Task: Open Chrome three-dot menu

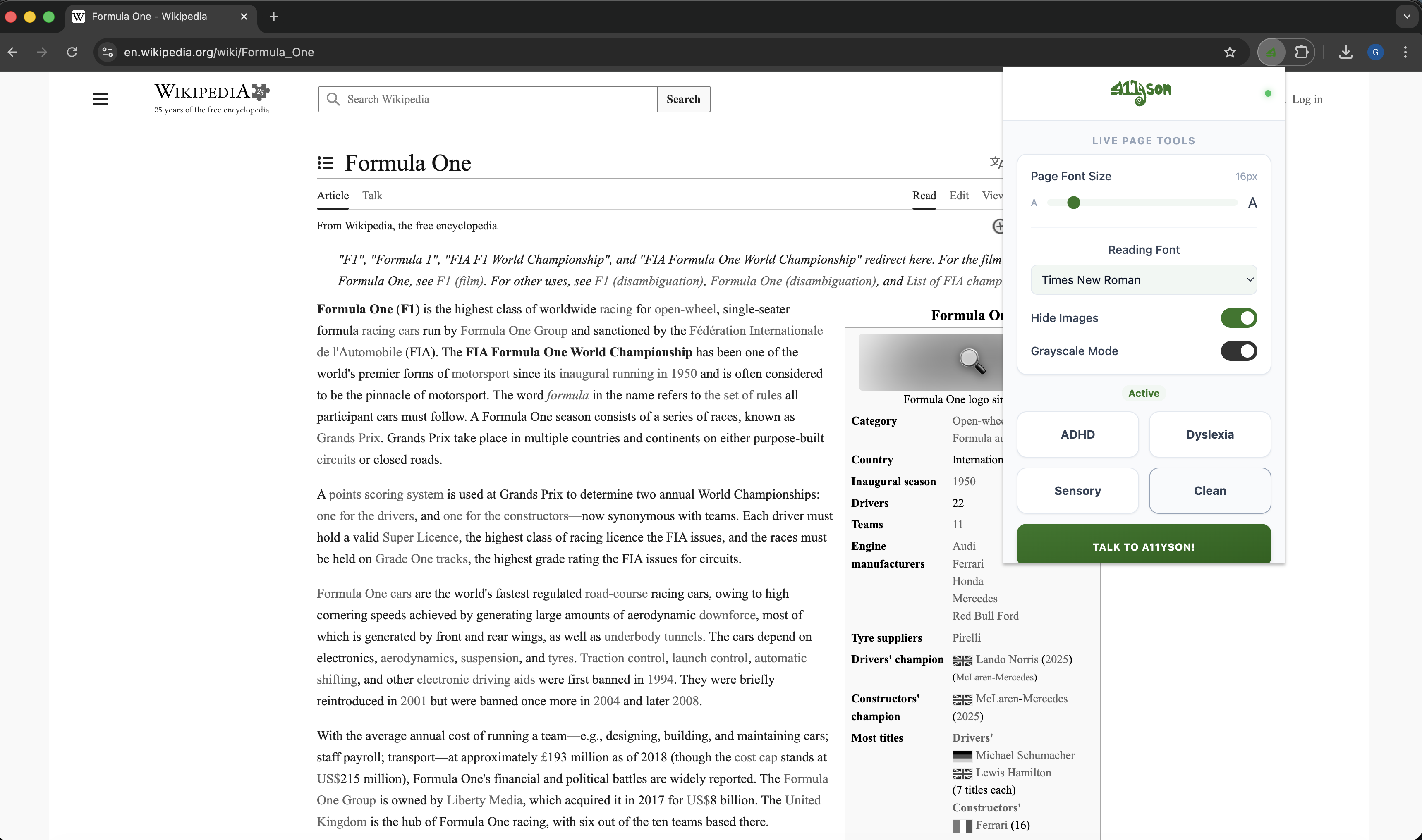Action: pos(1405,52)
